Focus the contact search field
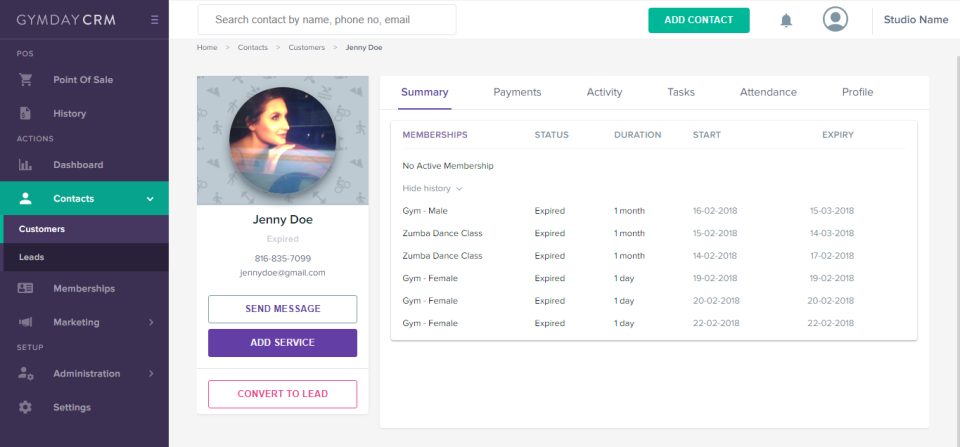This screenshot has height=447, width=960. 327,20
